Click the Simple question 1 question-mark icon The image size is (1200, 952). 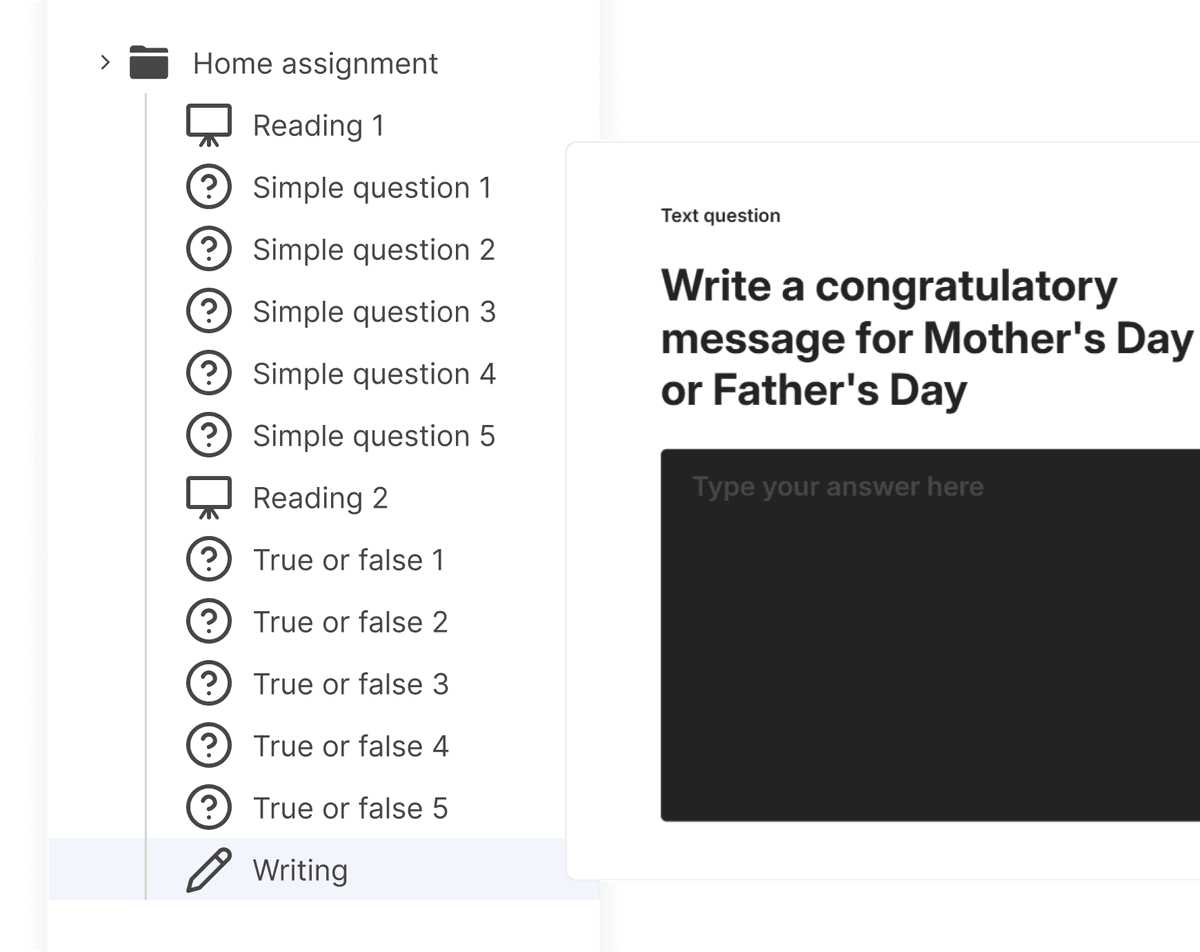click(209, 188)
